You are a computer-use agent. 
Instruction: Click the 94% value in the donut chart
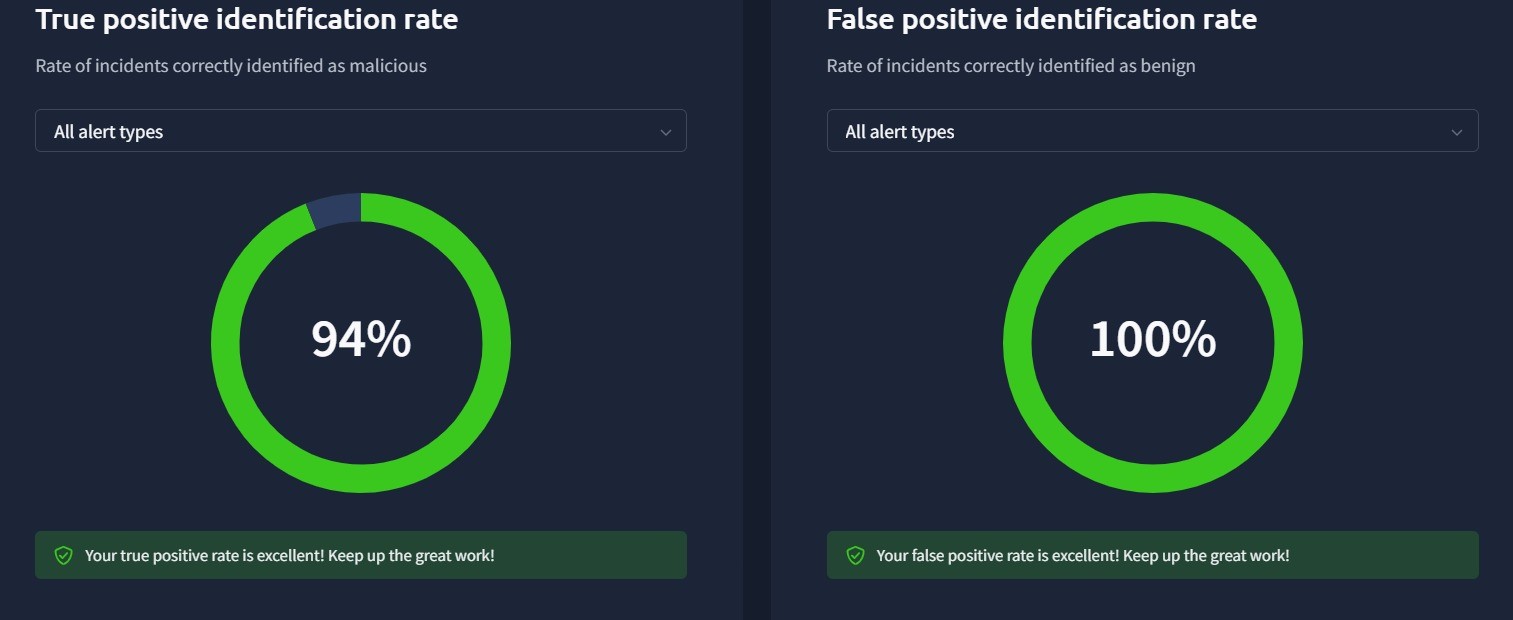(x=361, y=339)
